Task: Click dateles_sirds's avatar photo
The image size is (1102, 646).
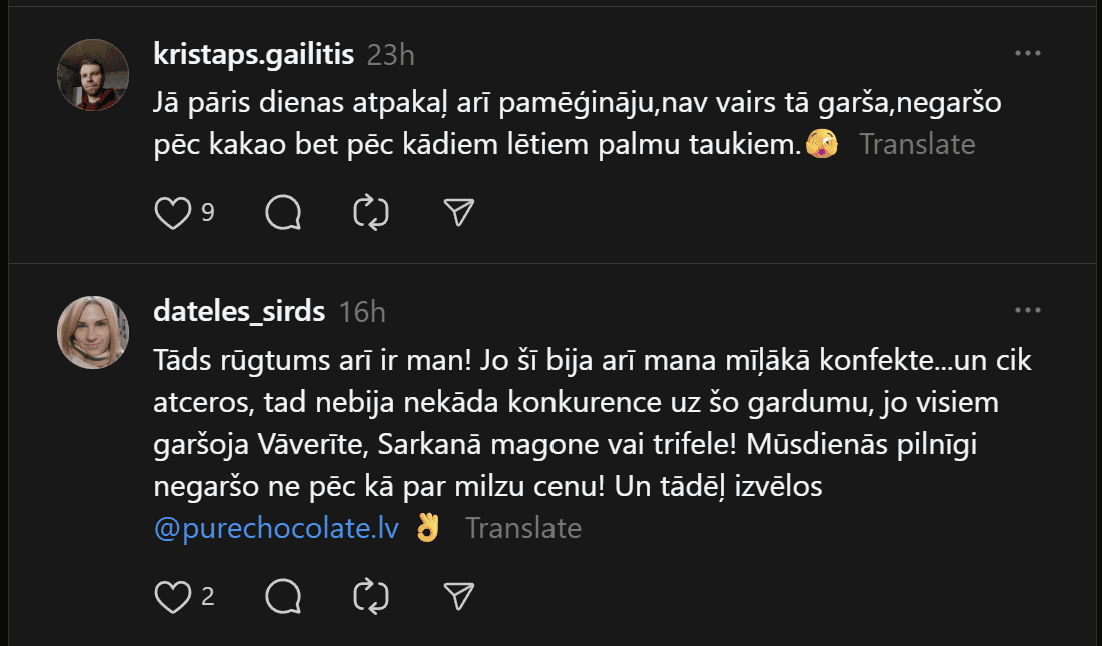Action: pos(93,332)
